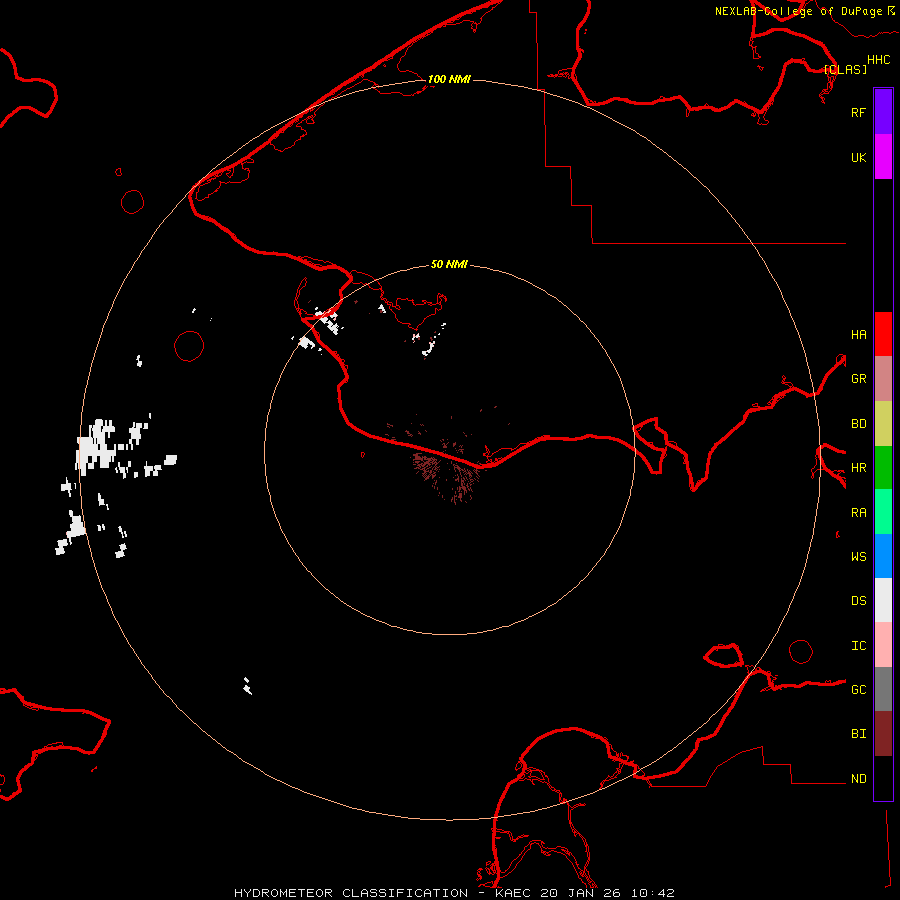The image size is (900, 900).
Task: Click the BI legend label
Action: click(x=858, y=734)
